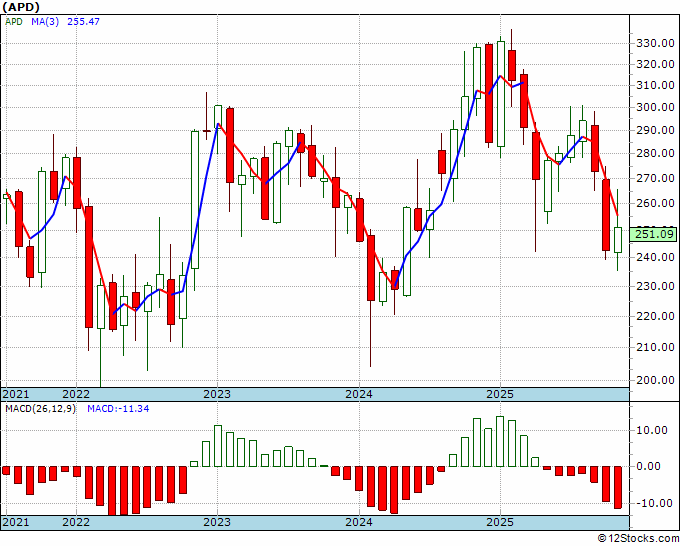
Task: Click the (APD) chart title
Action: [21, 7]
